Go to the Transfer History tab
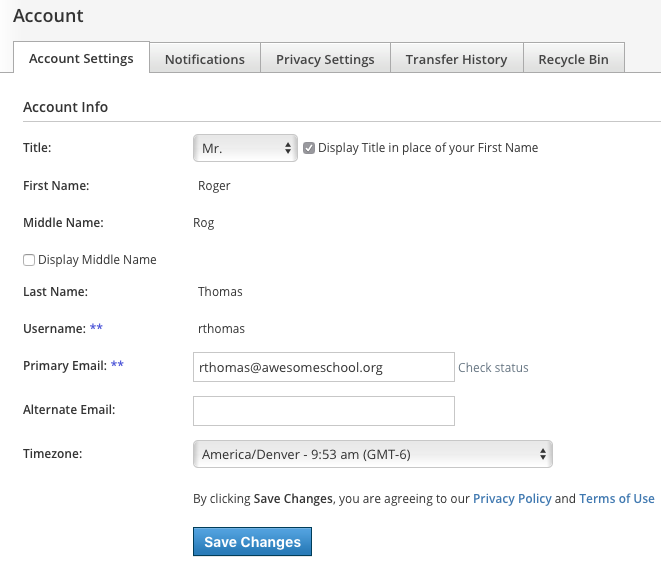This screenshot has width=661, height=570. (x=456, y=59)
